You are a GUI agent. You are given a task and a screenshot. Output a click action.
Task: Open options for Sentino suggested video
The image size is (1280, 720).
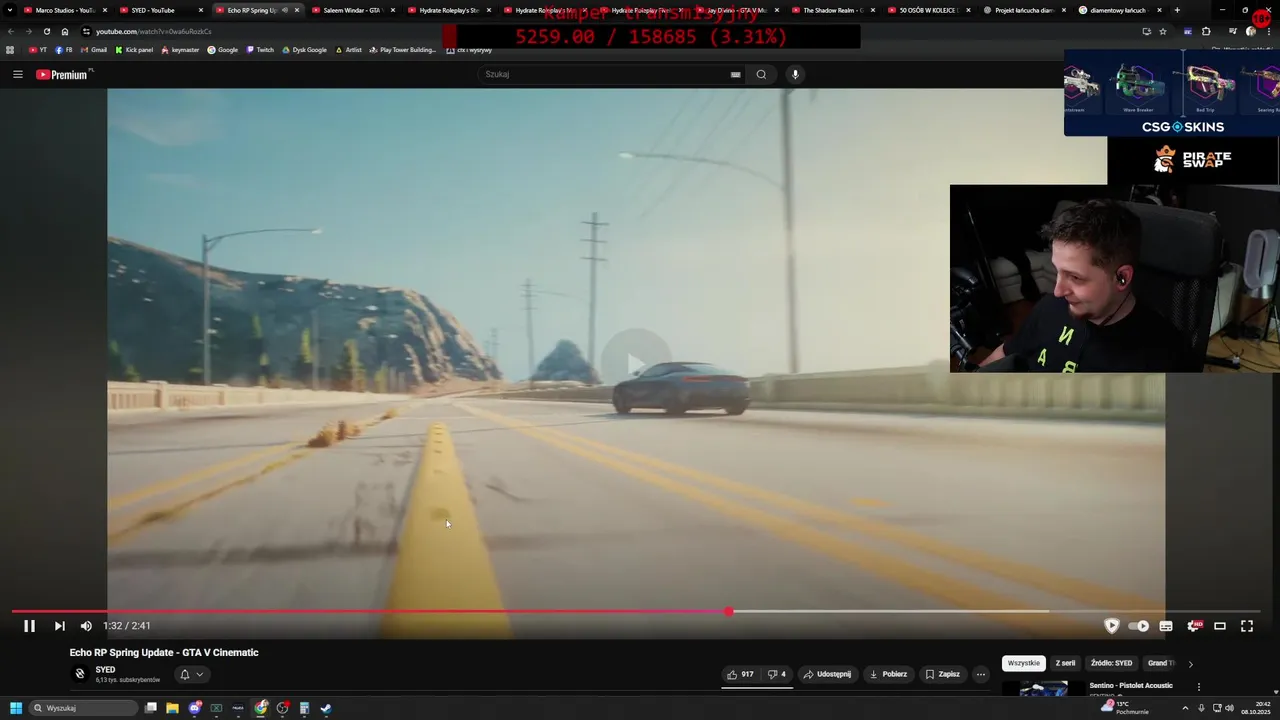coord(1199,687)
